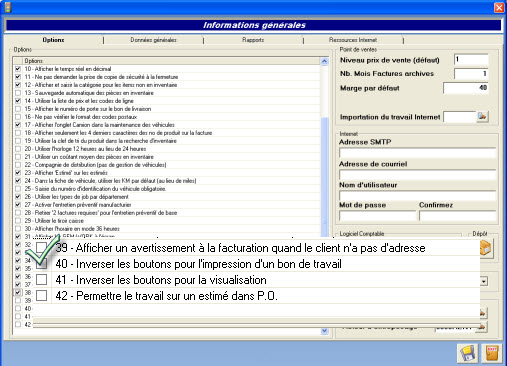The height and width of the screenshot is (366, 507).
Task: Click the Adresse SMTP input field
Action: point(417,153)
